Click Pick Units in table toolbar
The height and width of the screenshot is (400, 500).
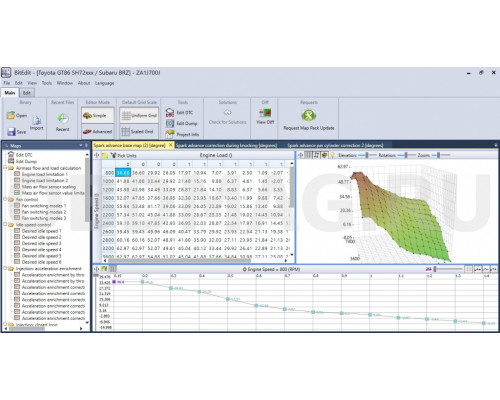tap(123, 155)
